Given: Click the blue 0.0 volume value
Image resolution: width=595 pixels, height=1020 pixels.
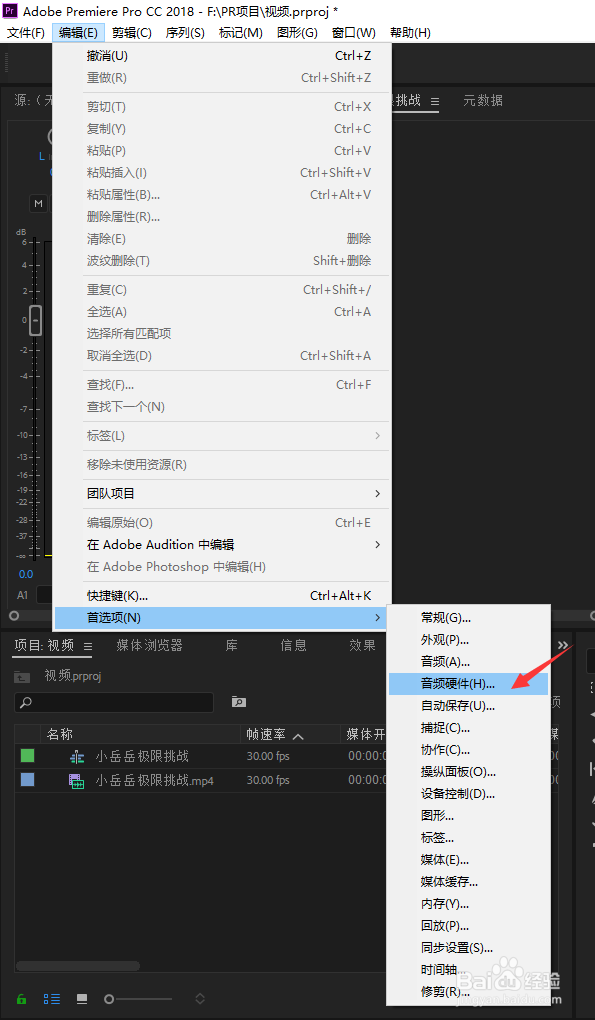Looking at the screenshot, I should coord(26,574).
